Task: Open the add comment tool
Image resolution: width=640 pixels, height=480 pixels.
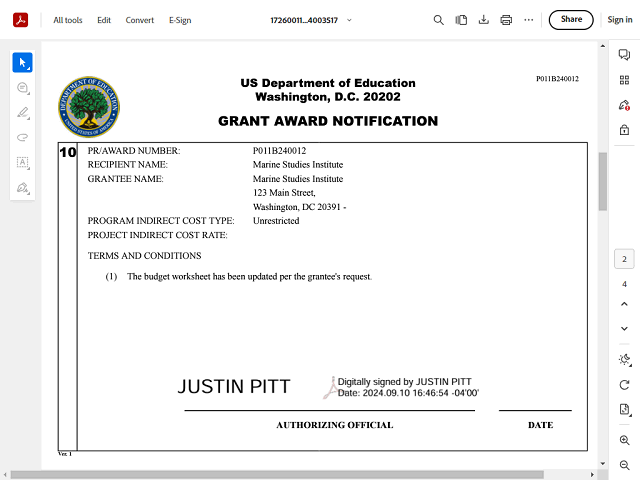Action: [22, 88]
